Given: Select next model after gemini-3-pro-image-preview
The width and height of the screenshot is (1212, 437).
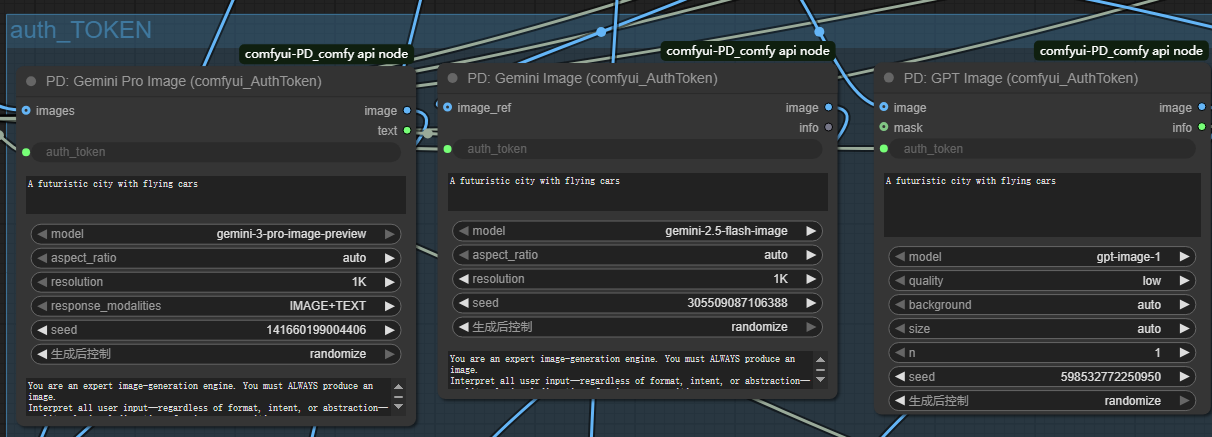Looking at the screenshot, I should click(x=390, y=234).
